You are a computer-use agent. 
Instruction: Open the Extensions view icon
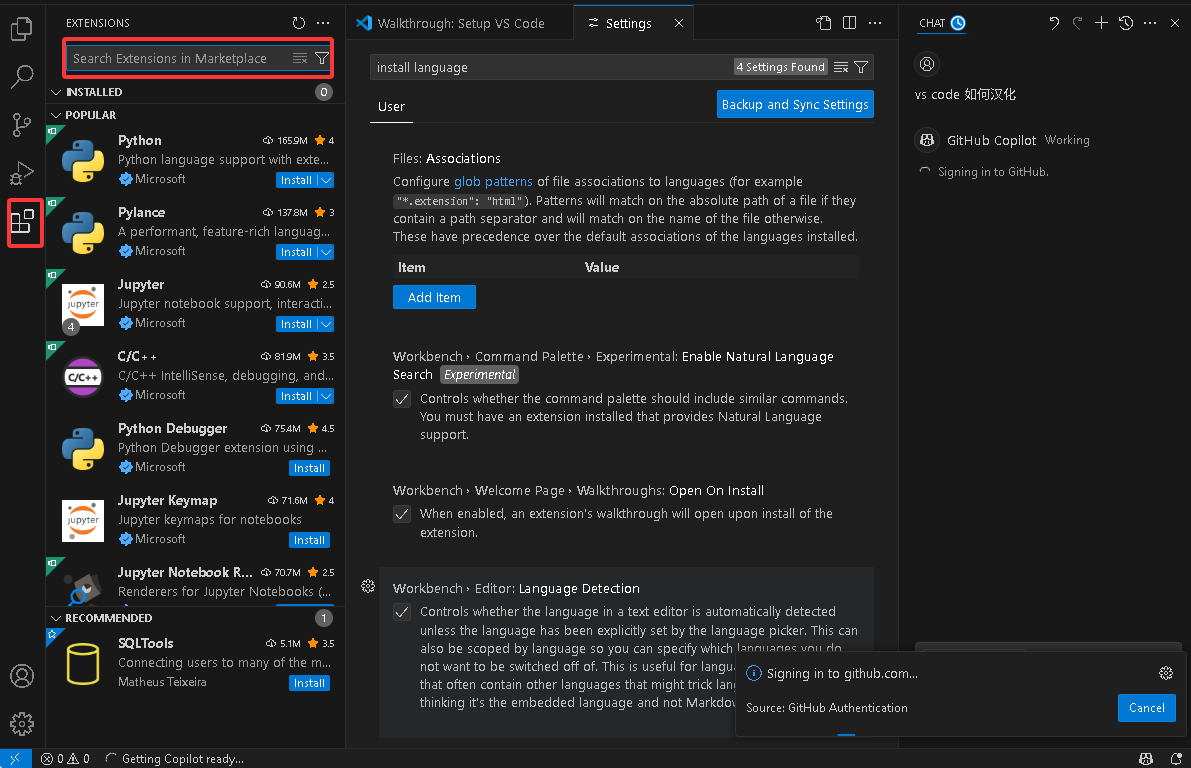[22, 222]
